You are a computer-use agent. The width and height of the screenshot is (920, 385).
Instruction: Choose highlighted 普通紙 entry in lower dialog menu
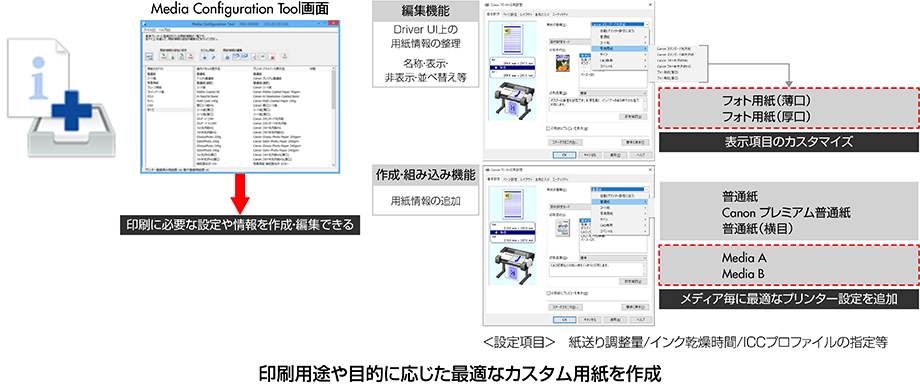pyautogui.click(x=620, y=201)
